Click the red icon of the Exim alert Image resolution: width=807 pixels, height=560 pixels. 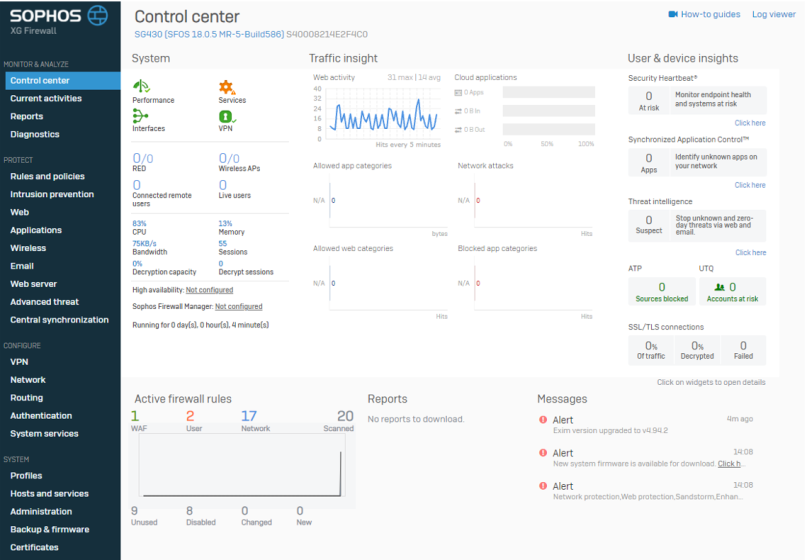(x=542, y=419)
